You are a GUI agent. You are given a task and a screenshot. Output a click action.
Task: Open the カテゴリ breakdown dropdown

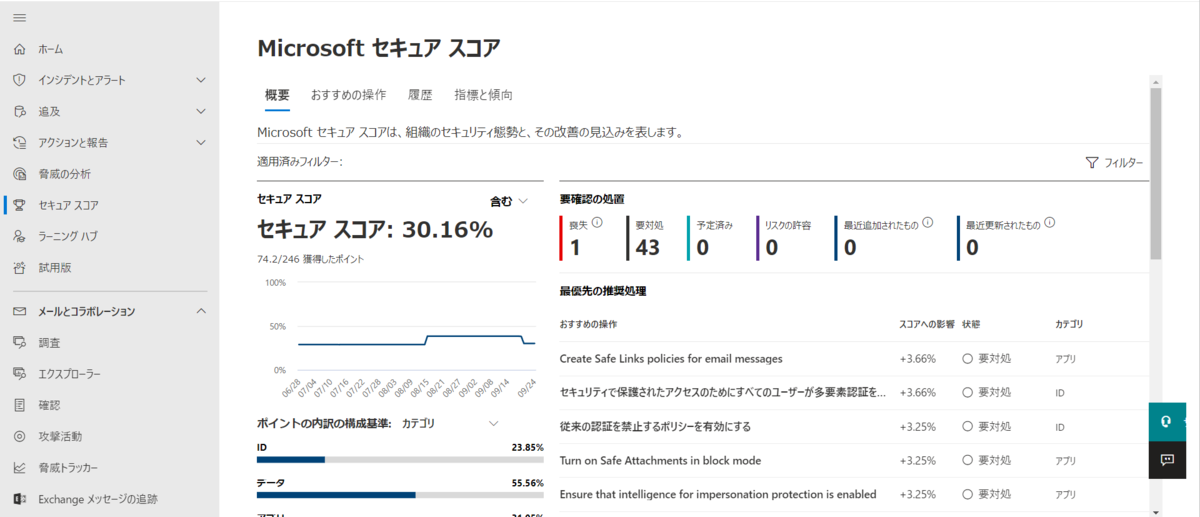pyautogui.click(x=449, y=424)
